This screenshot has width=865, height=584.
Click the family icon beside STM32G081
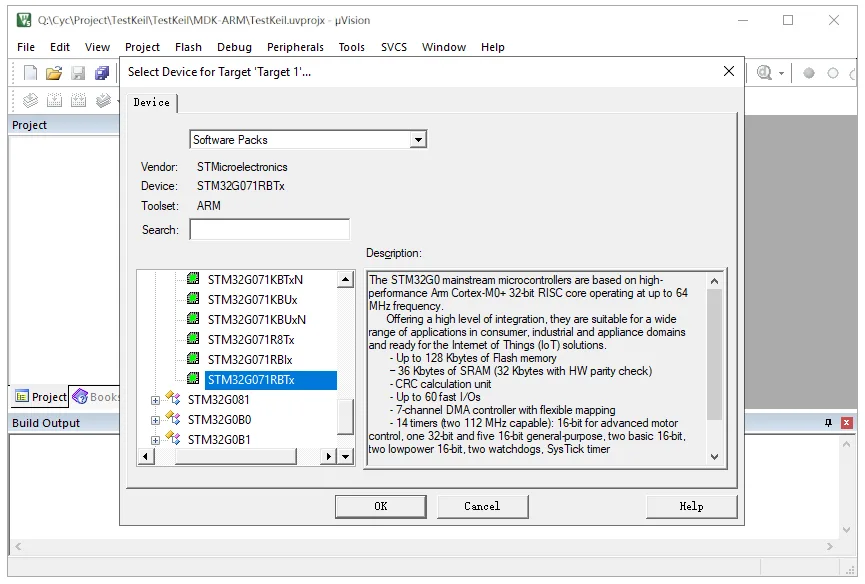[x=173, y=398]
